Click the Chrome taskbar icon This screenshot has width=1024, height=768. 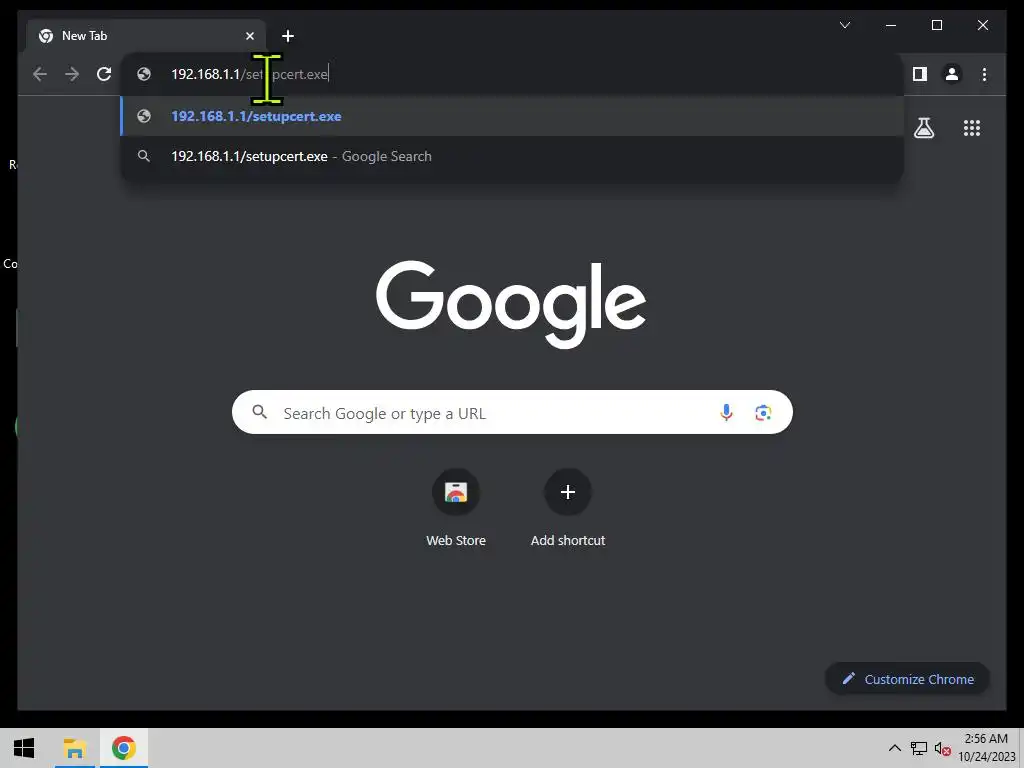click(x=123, y=748)
